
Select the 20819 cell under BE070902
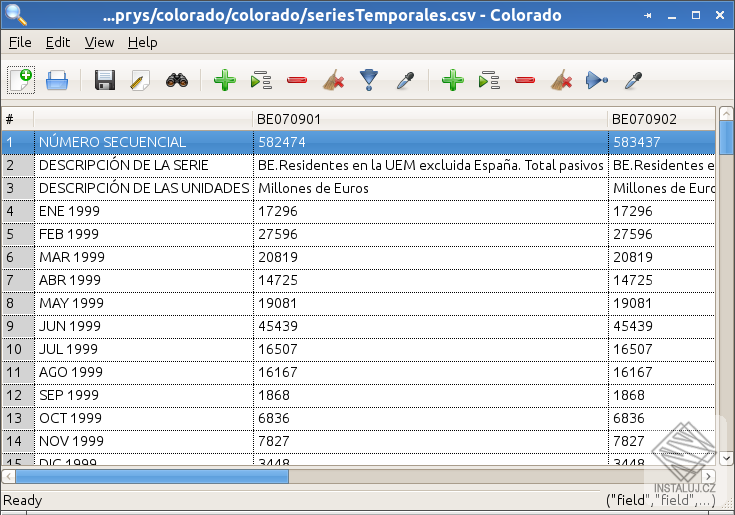tap(662, 257)
